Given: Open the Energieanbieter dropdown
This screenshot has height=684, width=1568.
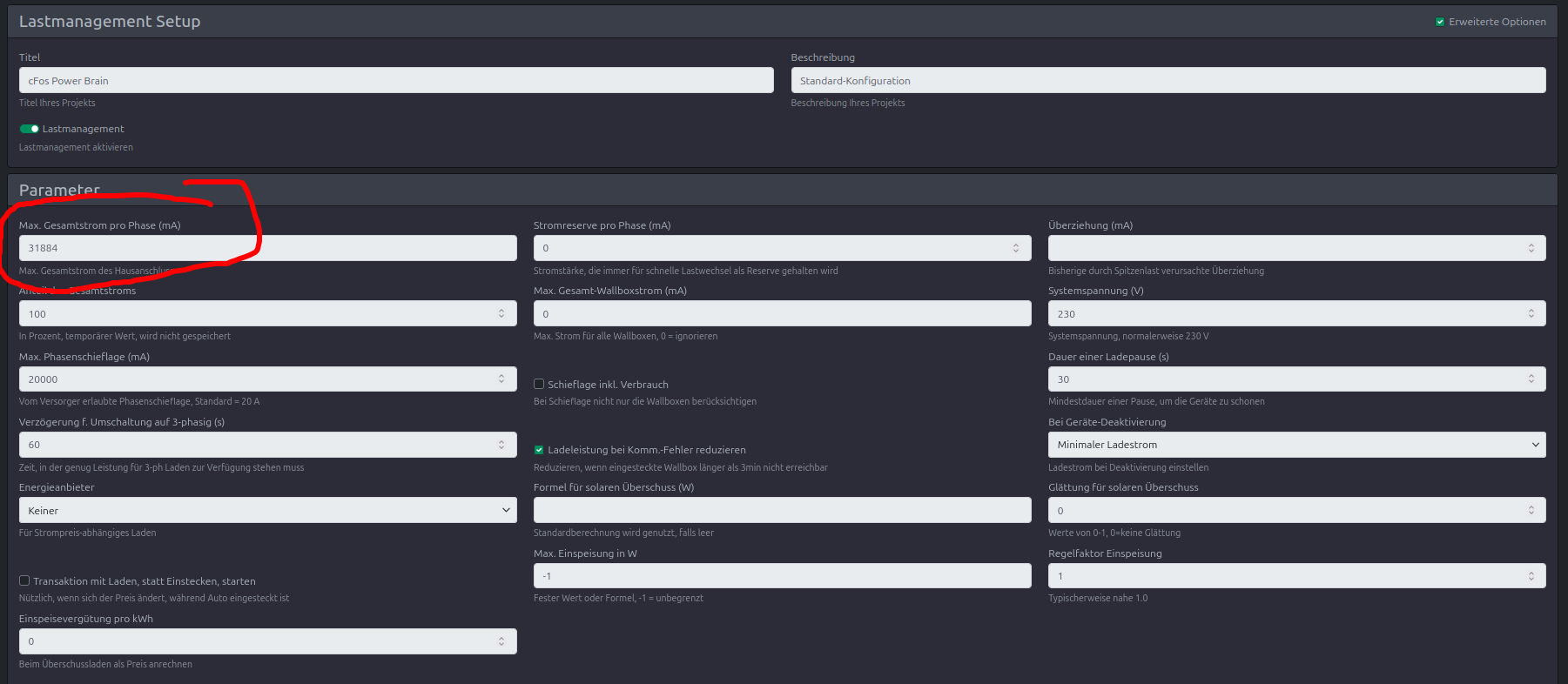Looking at the screenshot, I should pos(267,510).
